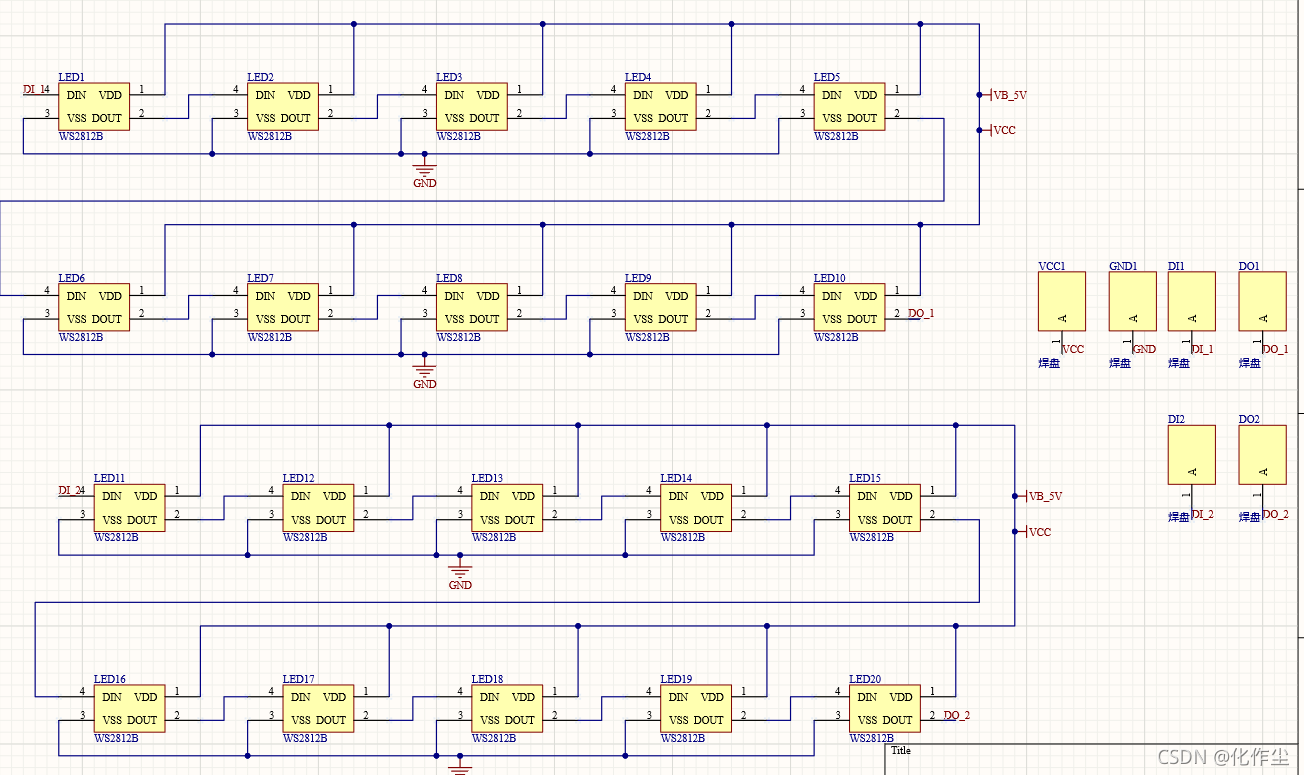Select the DO1 pad component
The height and width of the screenshot is (775, 1304).
click(x=1263, y=301)
